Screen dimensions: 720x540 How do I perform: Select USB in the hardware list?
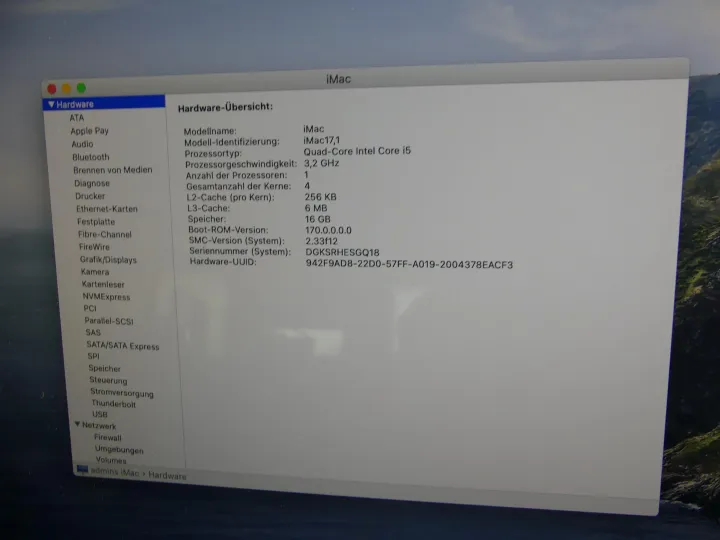tap(100, 414)
